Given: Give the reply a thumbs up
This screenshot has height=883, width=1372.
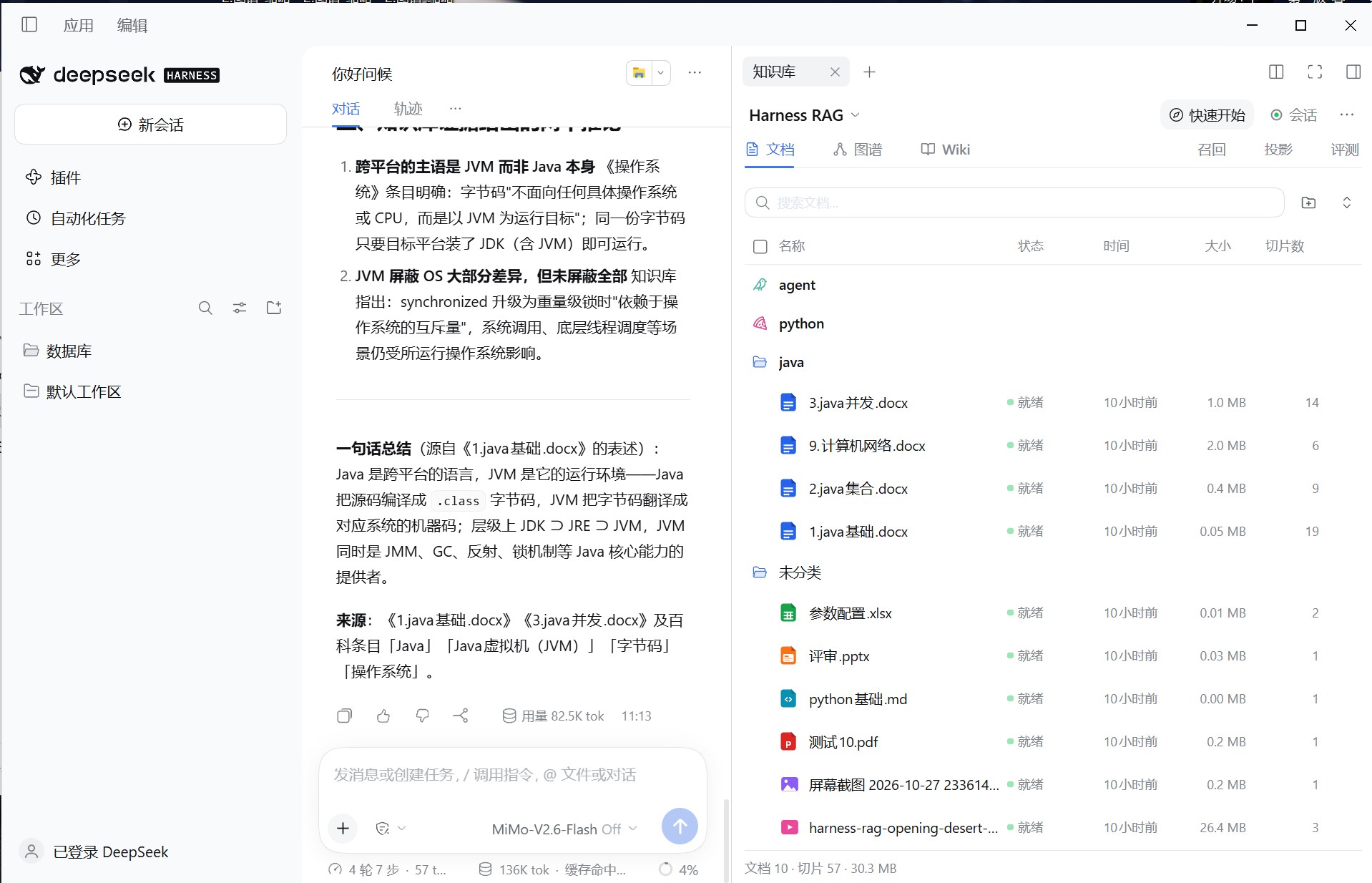Looking at the screenshot, I should click(383, 716).
